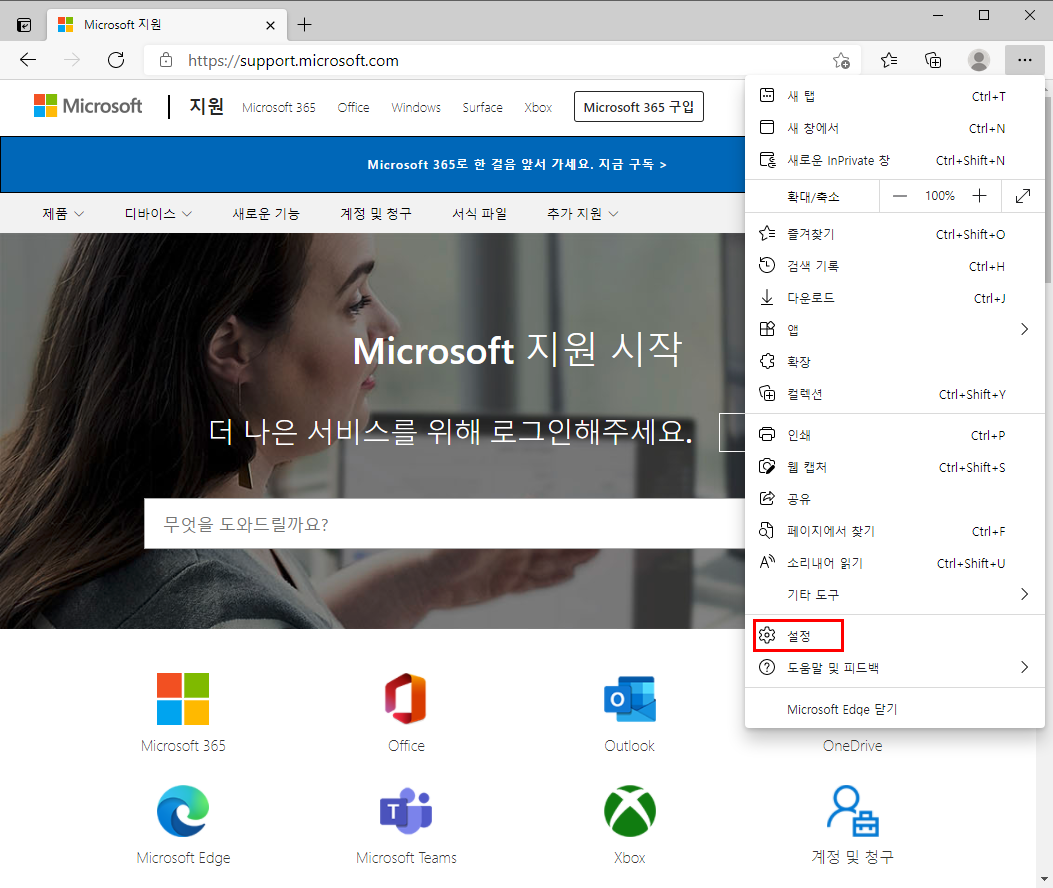Screen dimensions: 1053x888
Task: Expand the 앱 submenu
Action: point(895,329)
